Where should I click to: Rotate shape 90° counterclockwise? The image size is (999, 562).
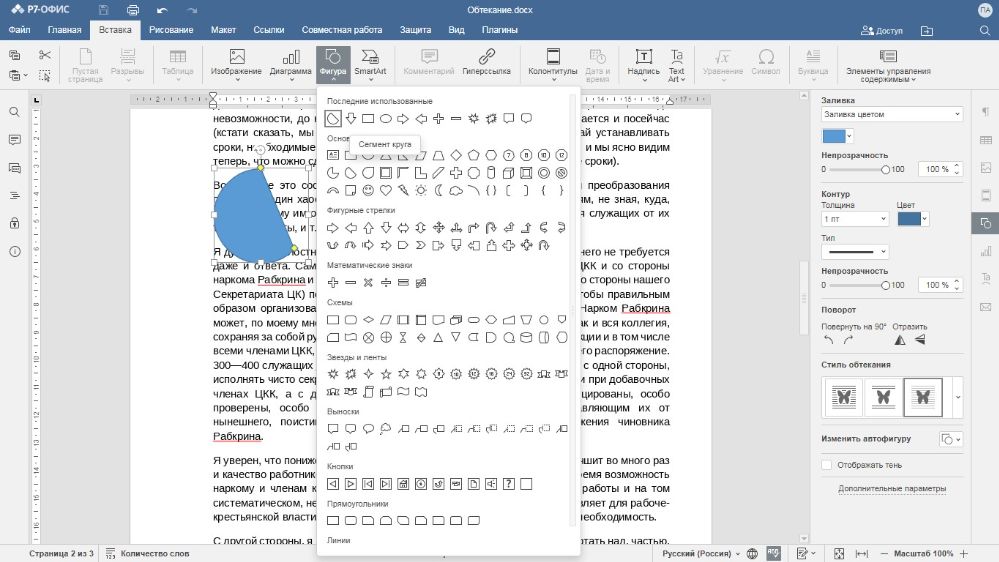click(x=828, y=341)
